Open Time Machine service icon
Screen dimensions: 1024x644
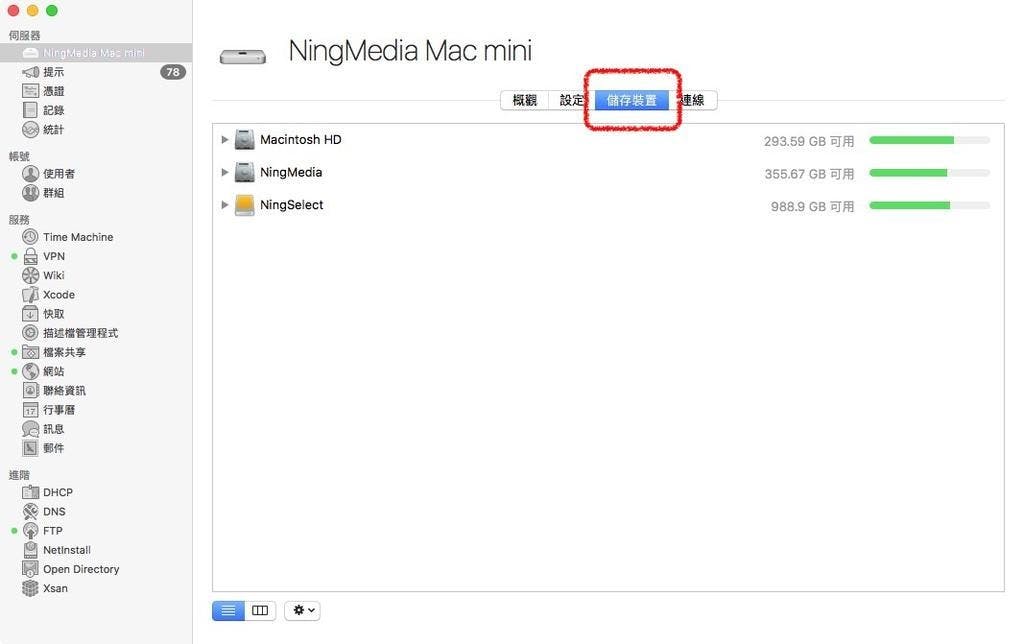pyautogui.click(x=31, y=237)
